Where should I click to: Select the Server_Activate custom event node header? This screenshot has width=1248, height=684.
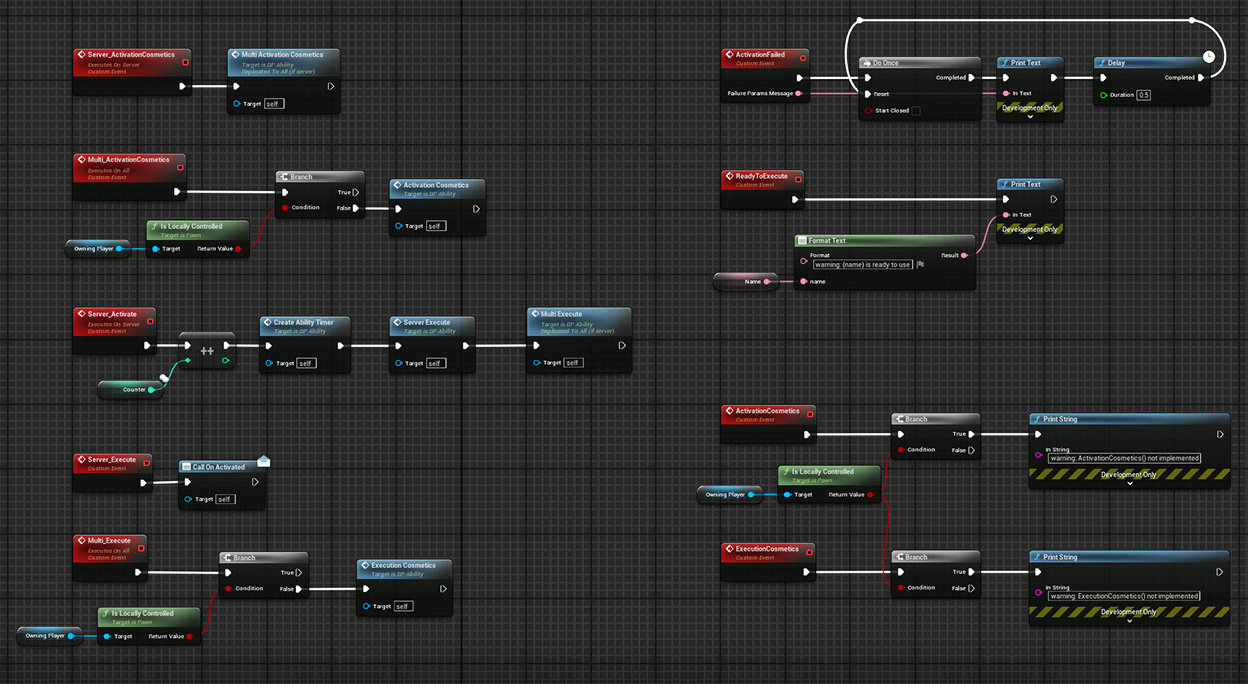(112, 314)
